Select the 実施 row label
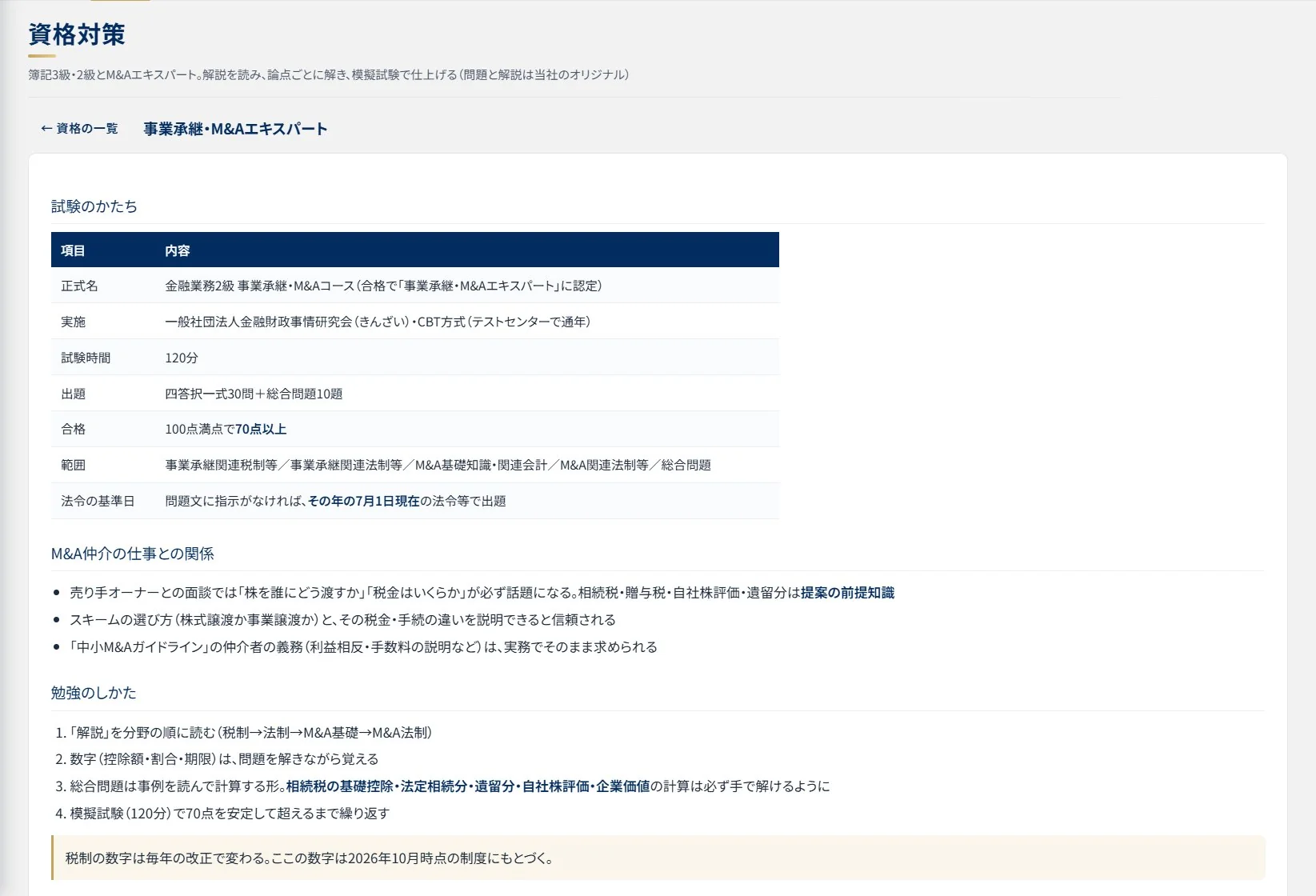The image size is (1316, 896). coord(73,322)
